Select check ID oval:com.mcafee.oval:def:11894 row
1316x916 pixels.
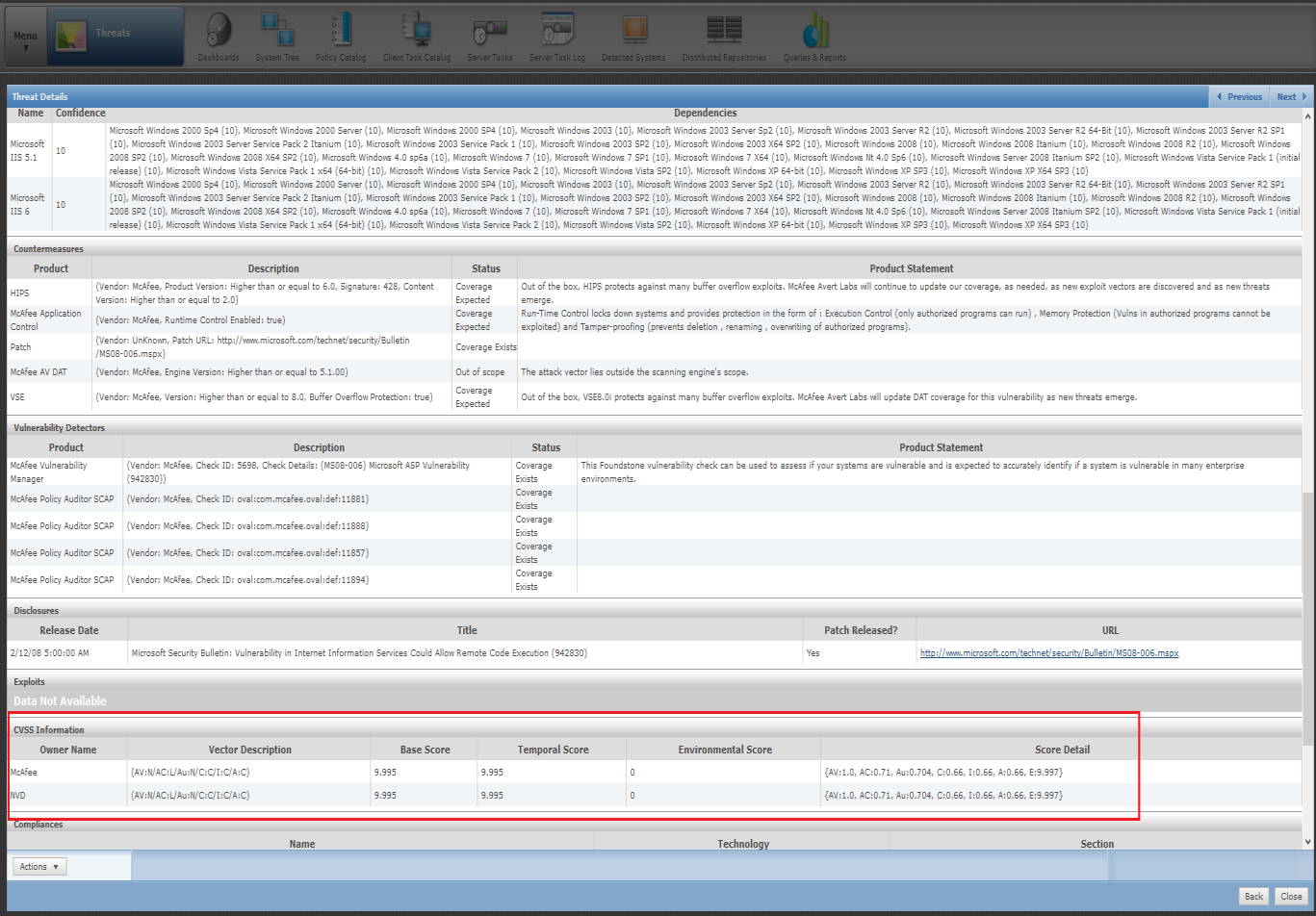pyautogui.click(x=655, y=579)
